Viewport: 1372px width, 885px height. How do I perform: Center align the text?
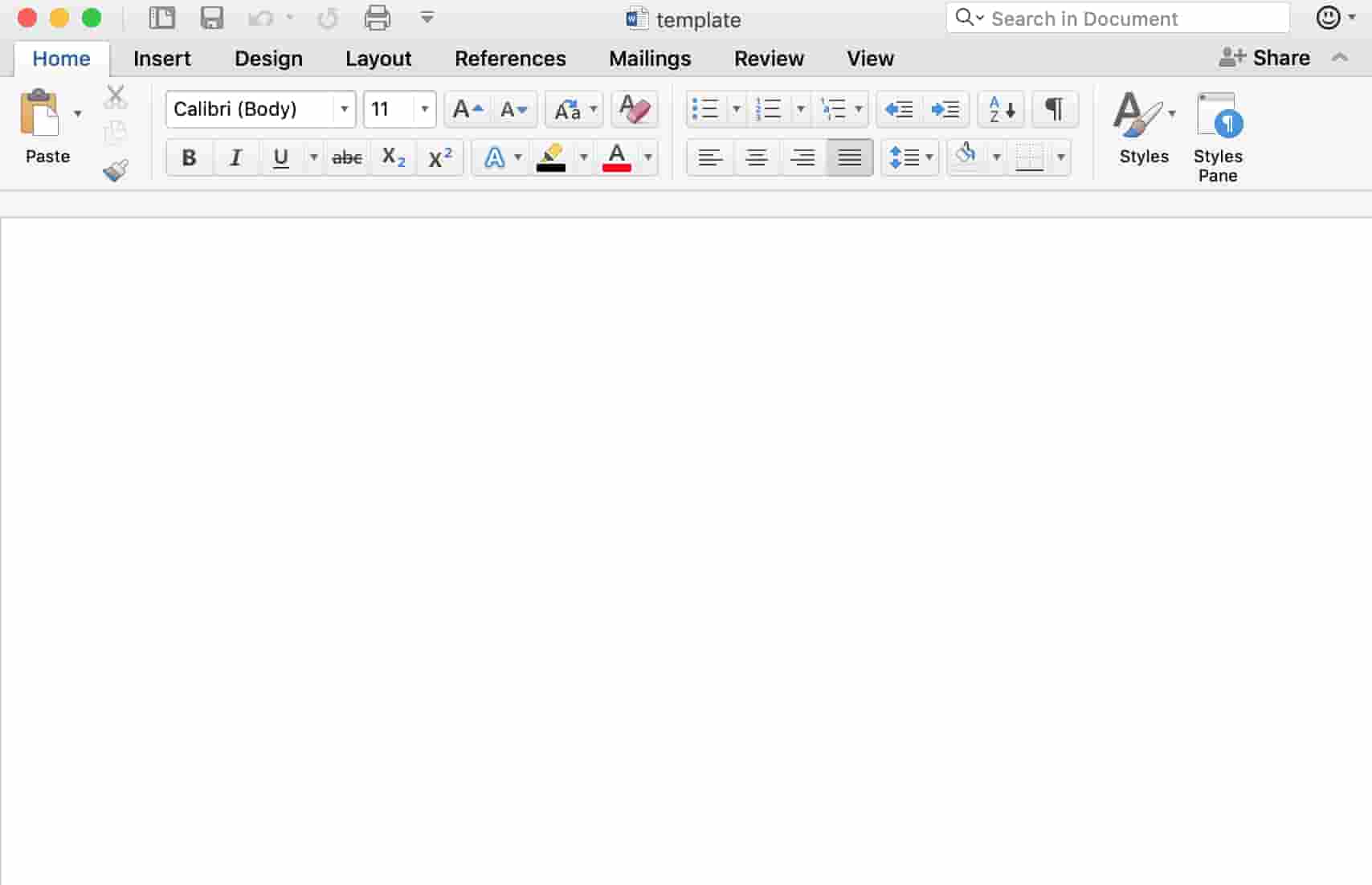pyautogui.click(x=756, y=157)
